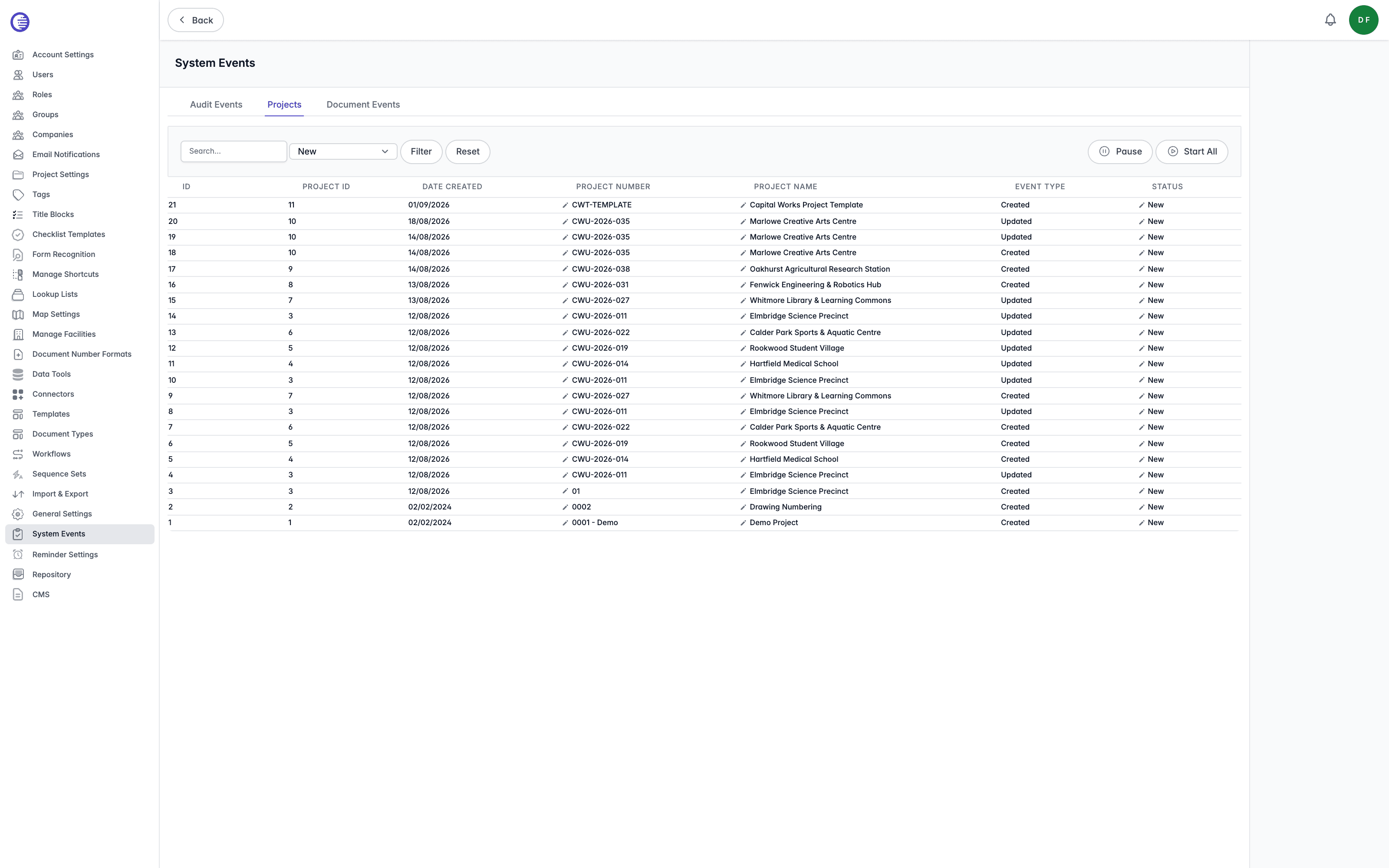Click the Data Tools database icon

18,374
